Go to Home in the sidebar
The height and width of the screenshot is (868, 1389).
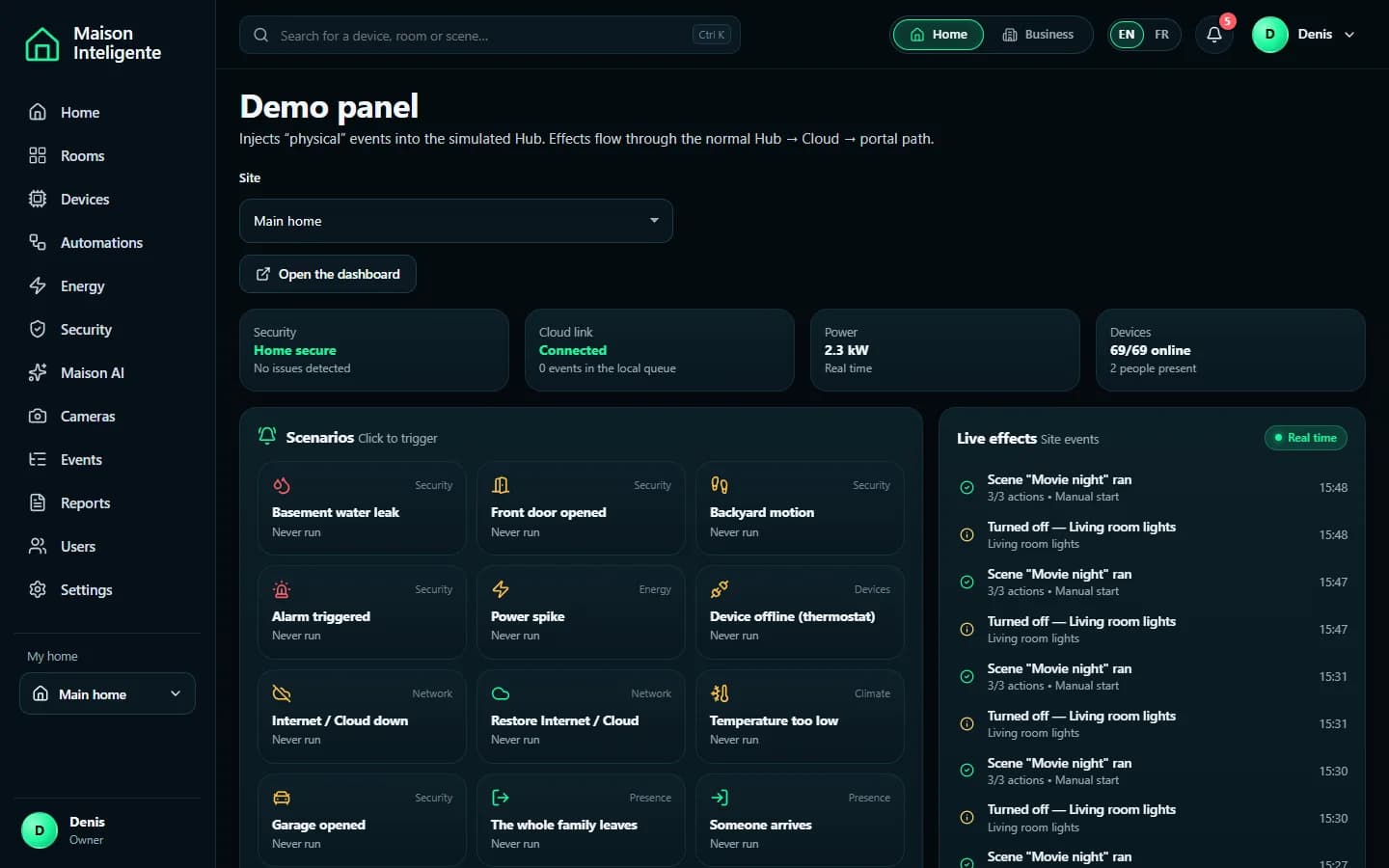(x=107, y=112)
